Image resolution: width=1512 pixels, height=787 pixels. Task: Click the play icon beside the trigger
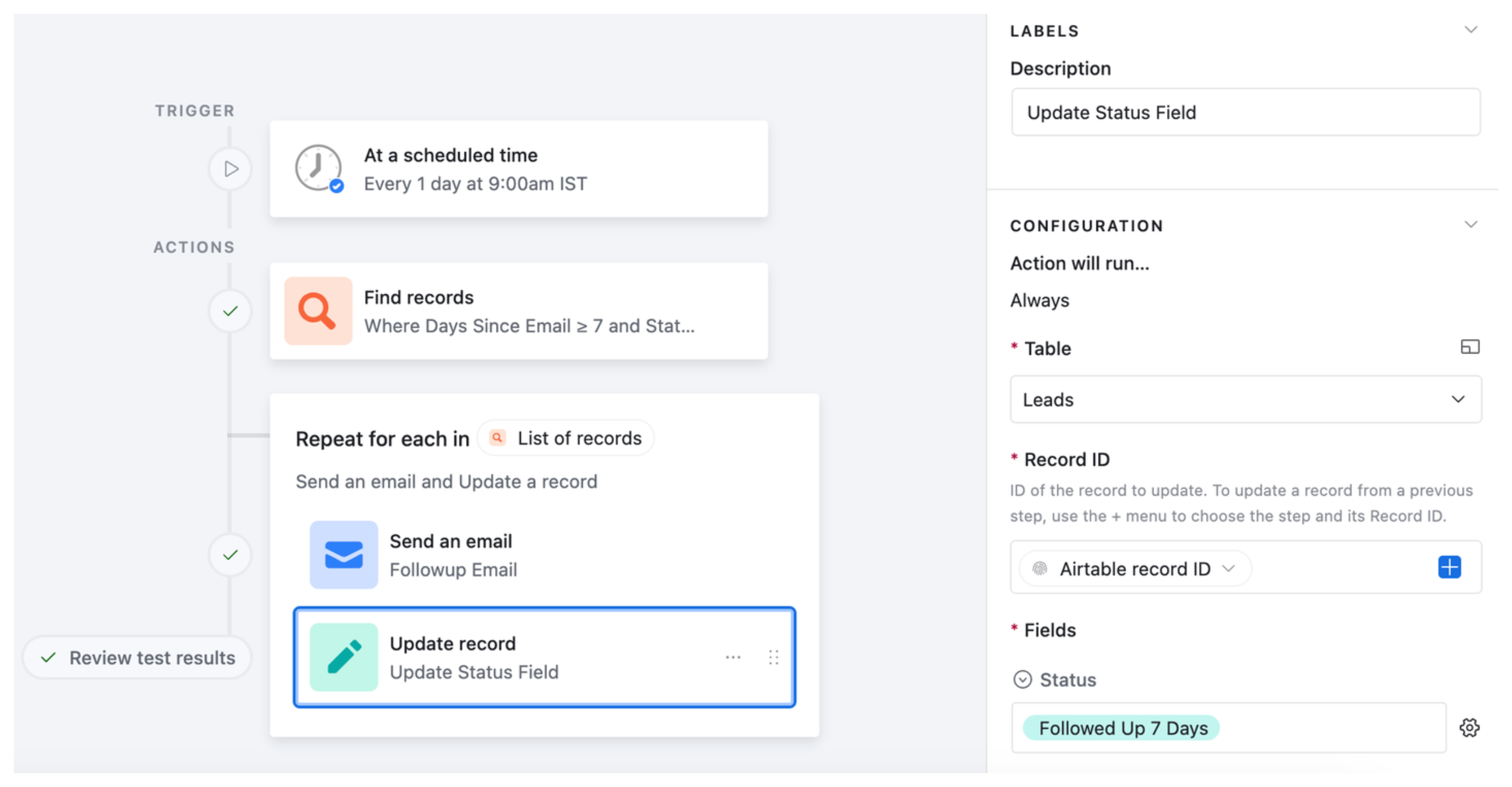[230, 168]
